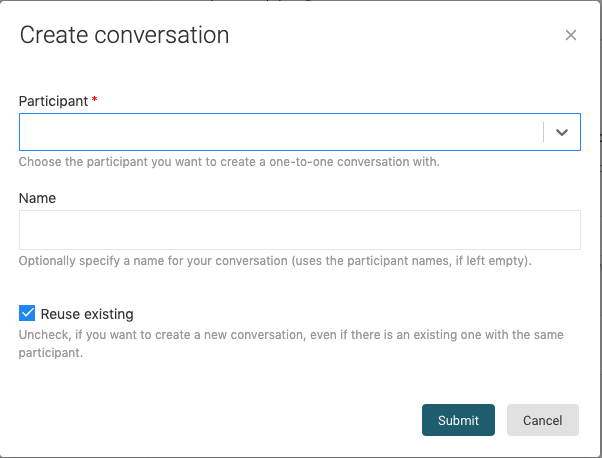The height and width of the screenshot is (458, 602).
Task: Click blank header area right of title
Action: click(400, 36)
